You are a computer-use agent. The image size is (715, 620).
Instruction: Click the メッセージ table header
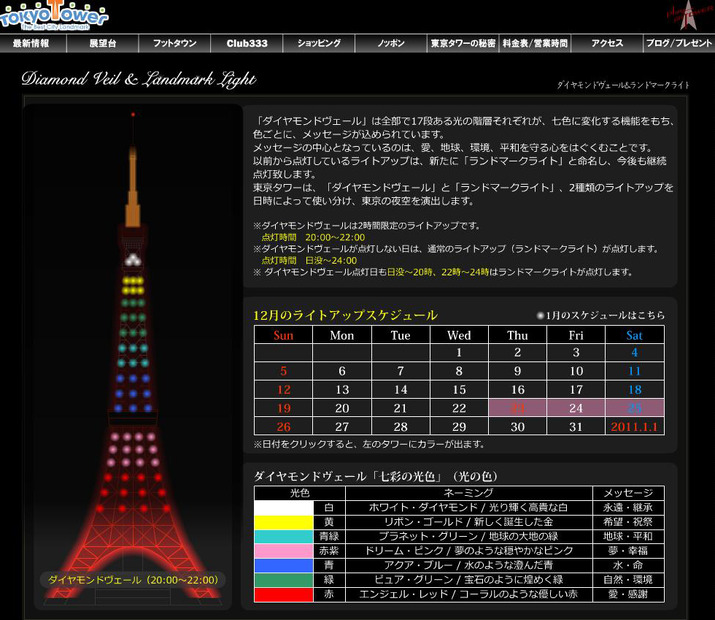[628, 493]
